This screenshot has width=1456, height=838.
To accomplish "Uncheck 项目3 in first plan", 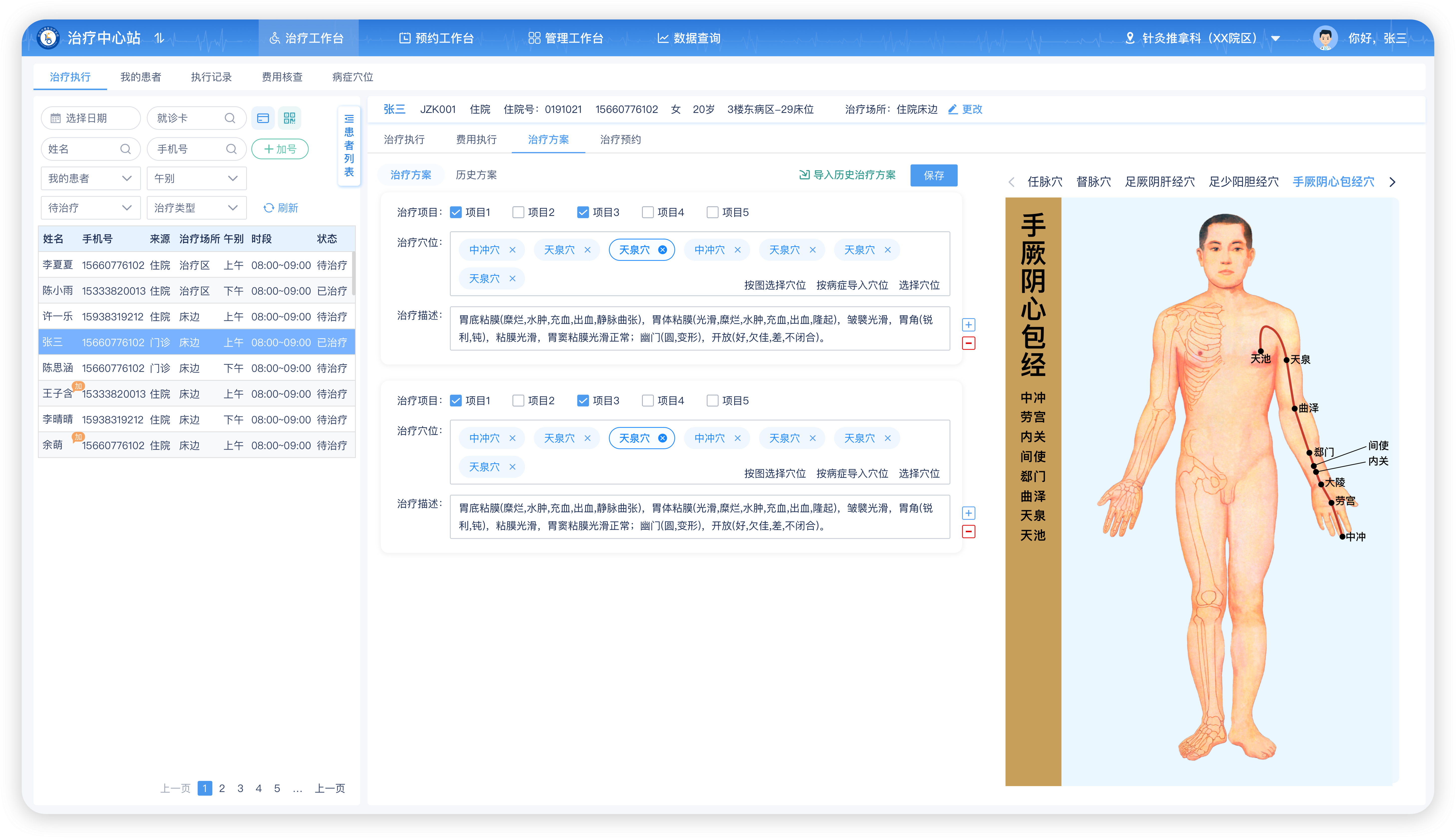I will pyautogui.click(x=583, y=212).
